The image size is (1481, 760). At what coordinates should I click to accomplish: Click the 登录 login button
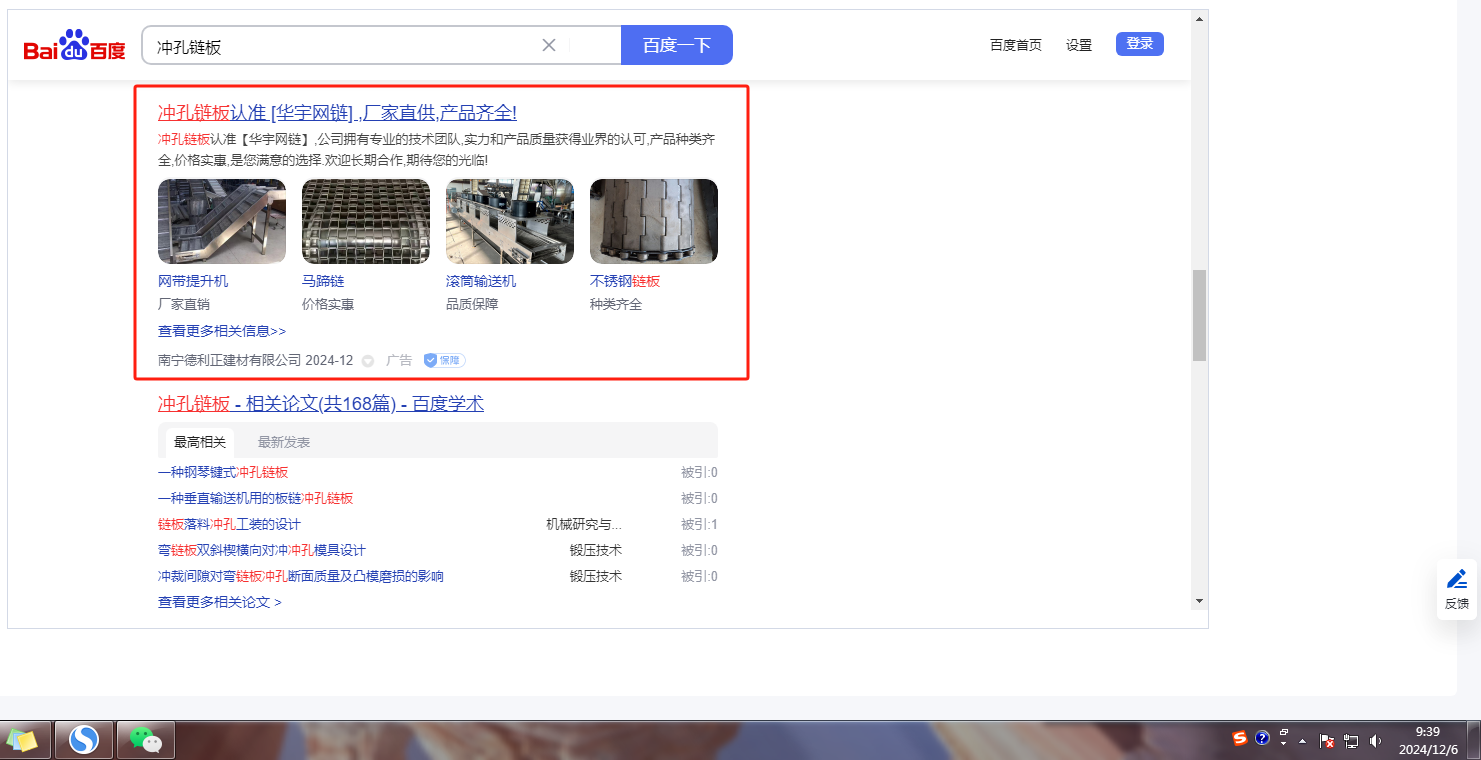click(x=1140, y=44)
